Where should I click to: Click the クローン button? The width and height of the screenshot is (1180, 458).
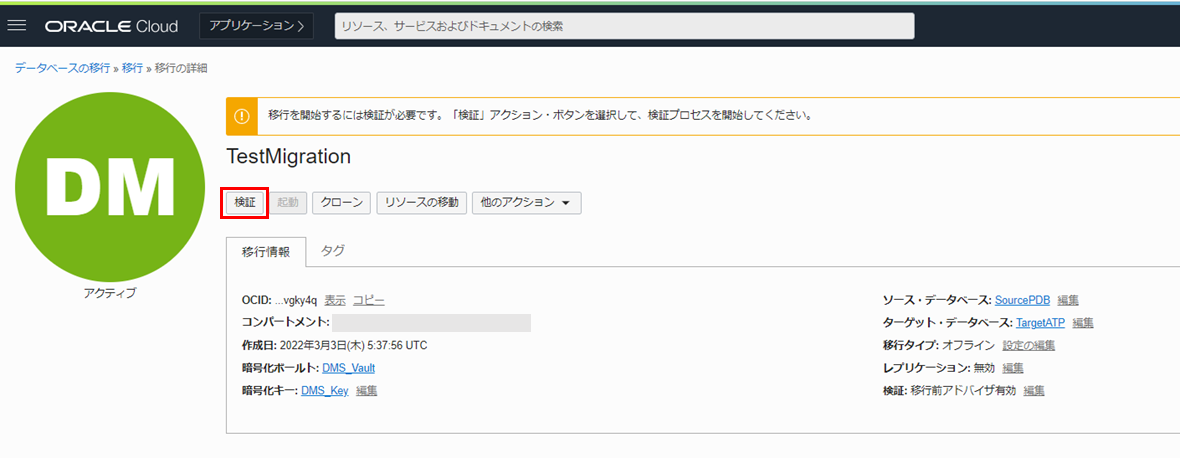pos(342,202)
